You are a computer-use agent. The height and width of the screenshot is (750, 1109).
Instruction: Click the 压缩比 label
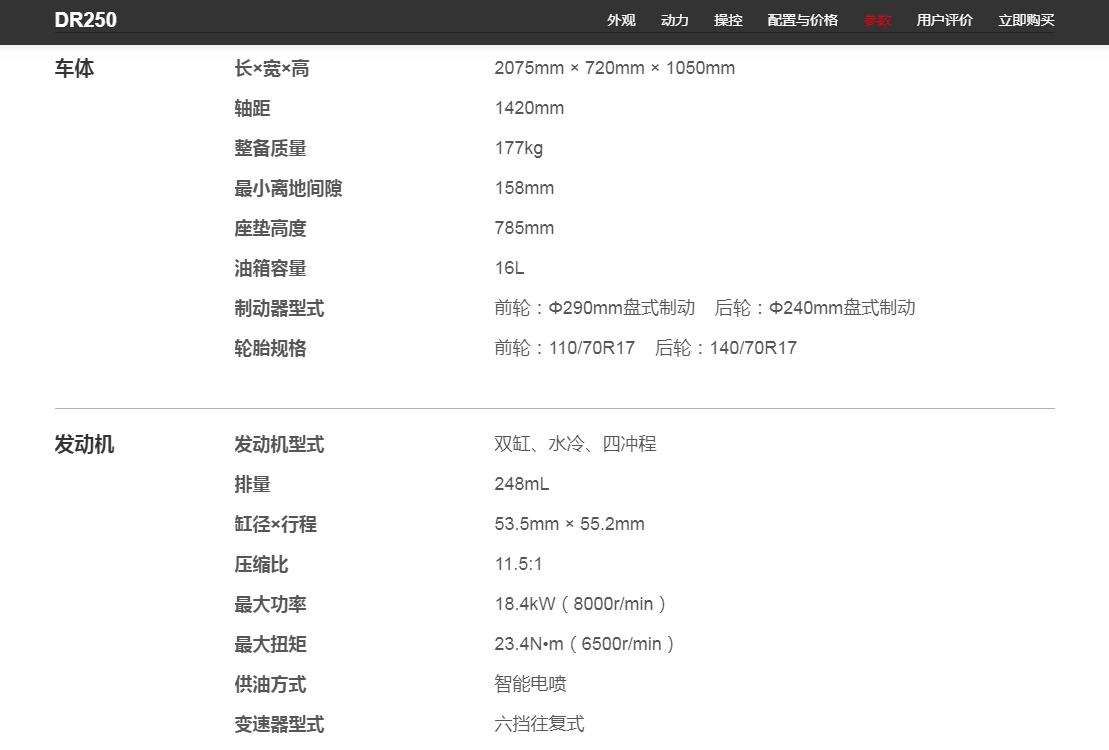pos(262,565)
